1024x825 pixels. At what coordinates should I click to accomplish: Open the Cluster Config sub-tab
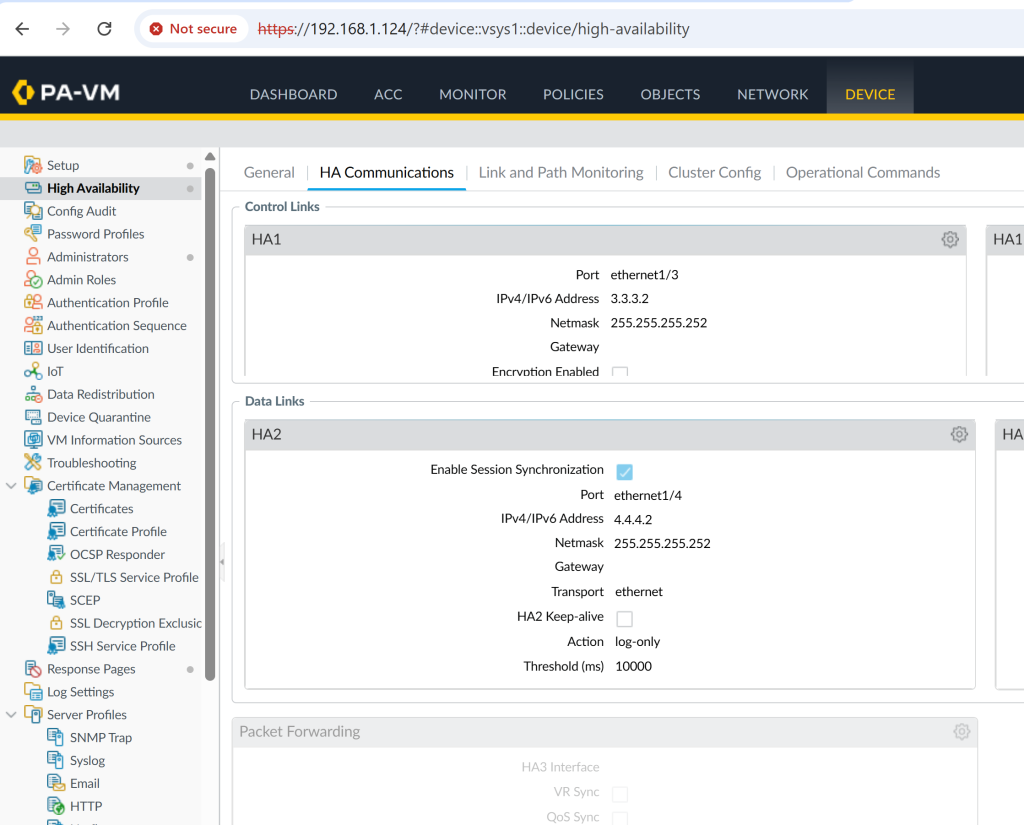point(714,172)
